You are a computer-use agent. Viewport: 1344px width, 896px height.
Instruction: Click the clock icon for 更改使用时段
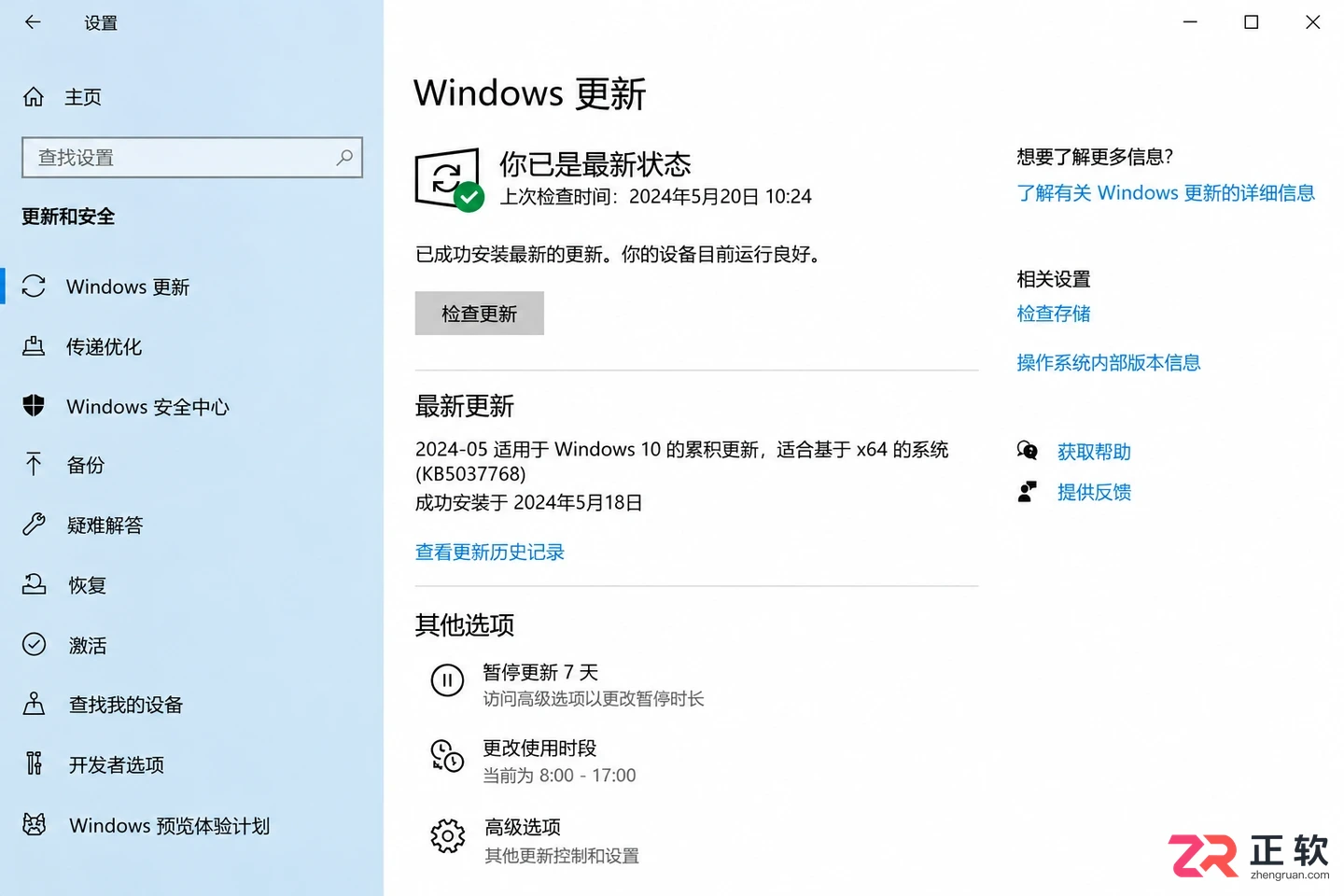pos(447,756)
